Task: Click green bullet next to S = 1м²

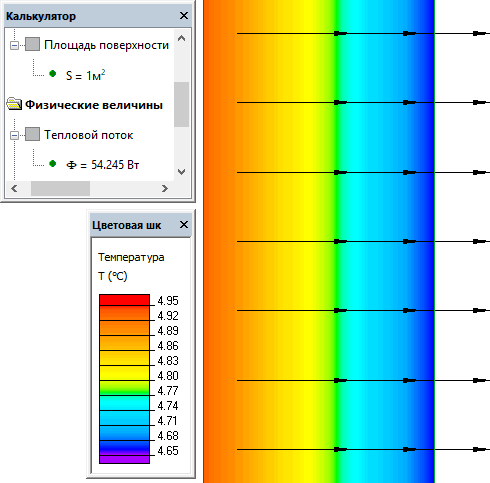Action: pyautogui.click(x=52, y=74)
